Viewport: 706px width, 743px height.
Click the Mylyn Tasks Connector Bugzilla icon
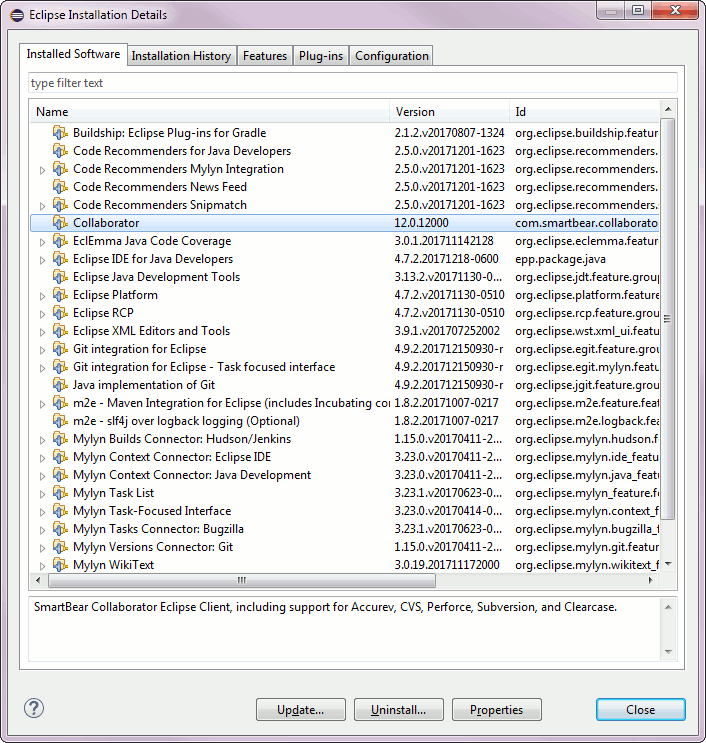pos(60,529)
